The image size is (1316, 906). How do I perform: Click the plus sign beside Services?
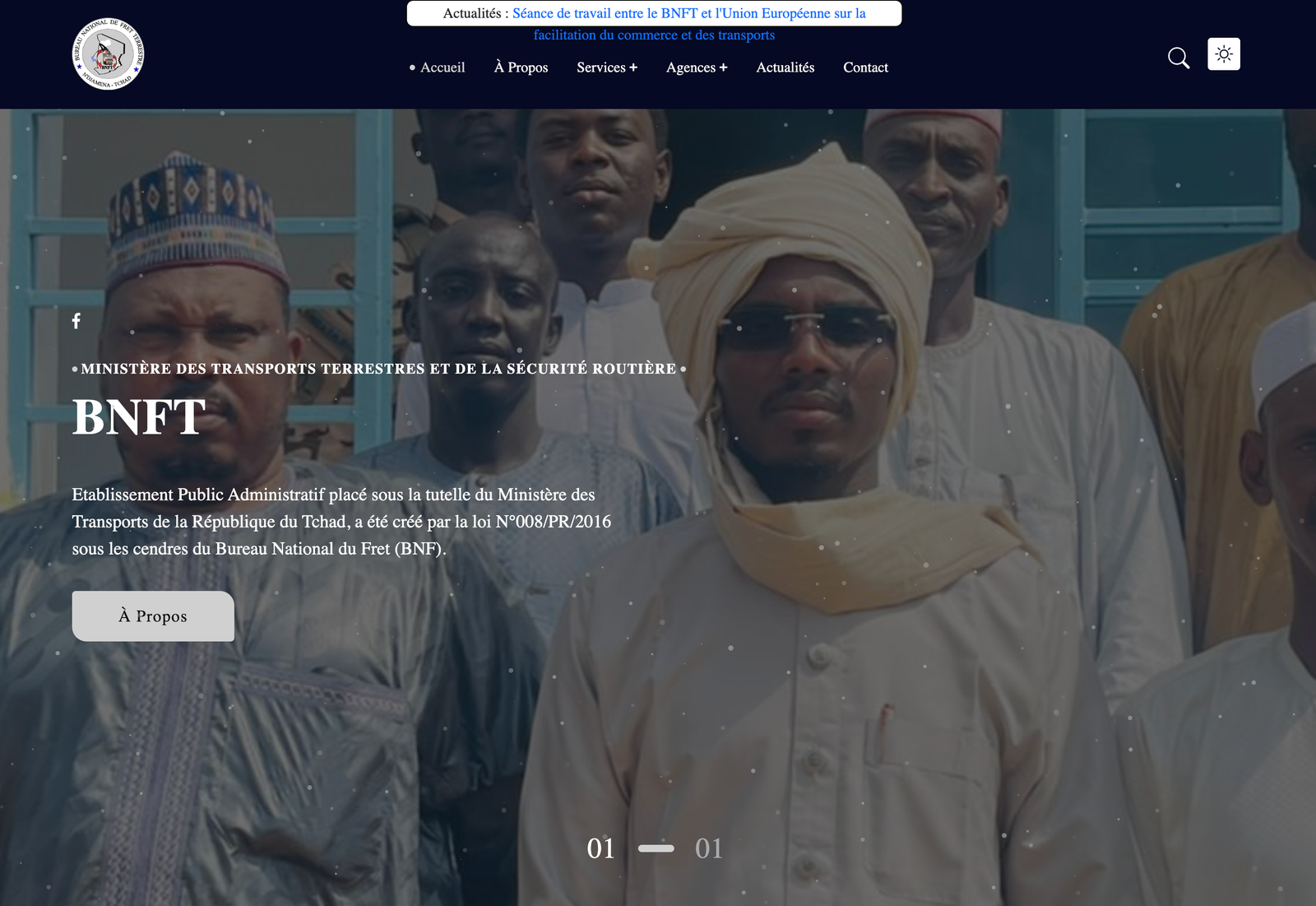pyautogui.click(x=633, y=67)
